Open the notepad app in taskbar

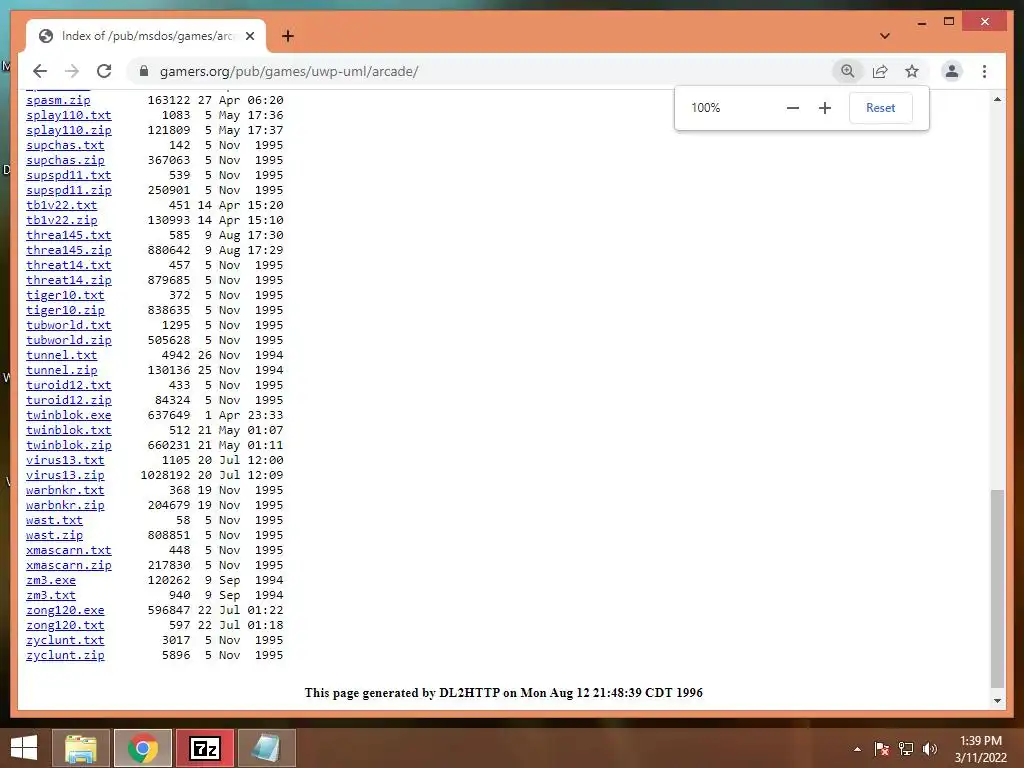click(267, 748)
